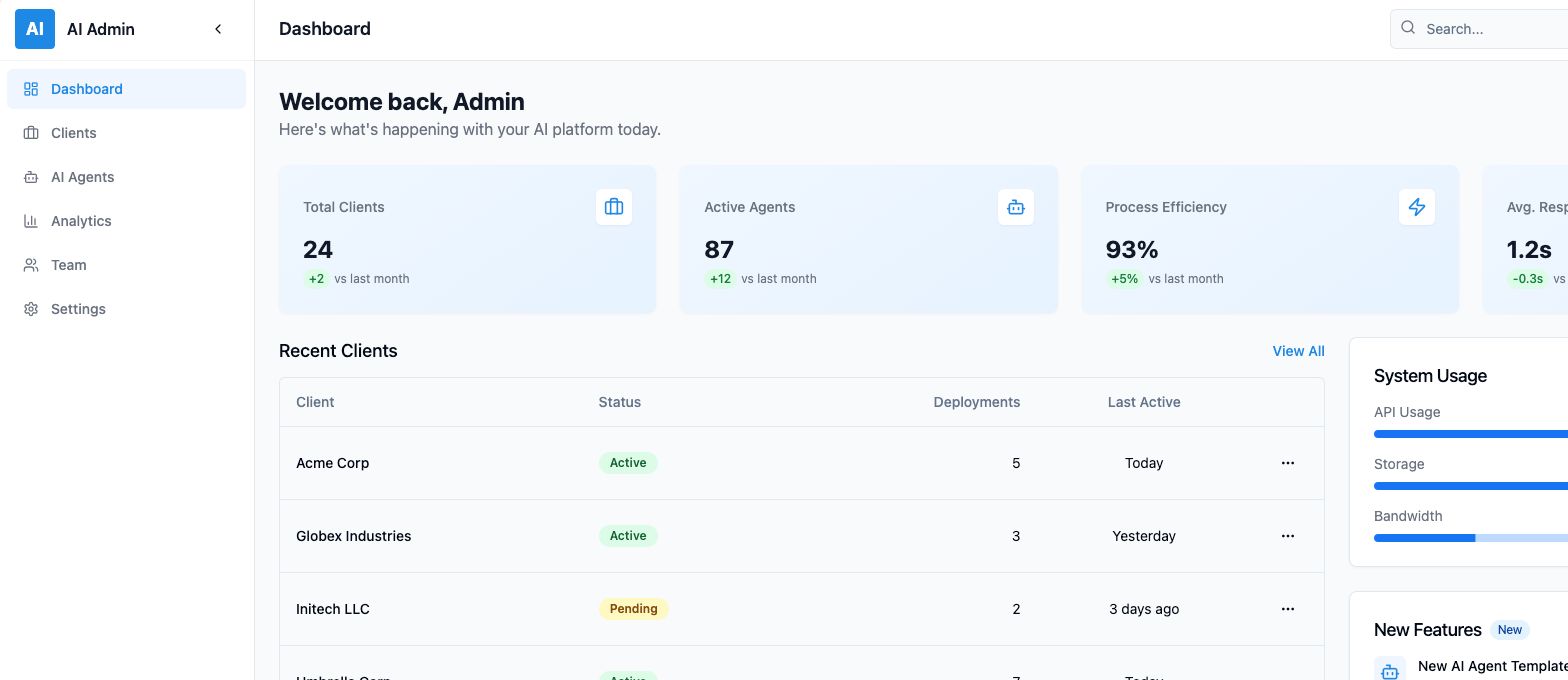Click the AI logo badge
Image resolution: width=1568 pixels, height=680 pixels.
click(35, 29)
